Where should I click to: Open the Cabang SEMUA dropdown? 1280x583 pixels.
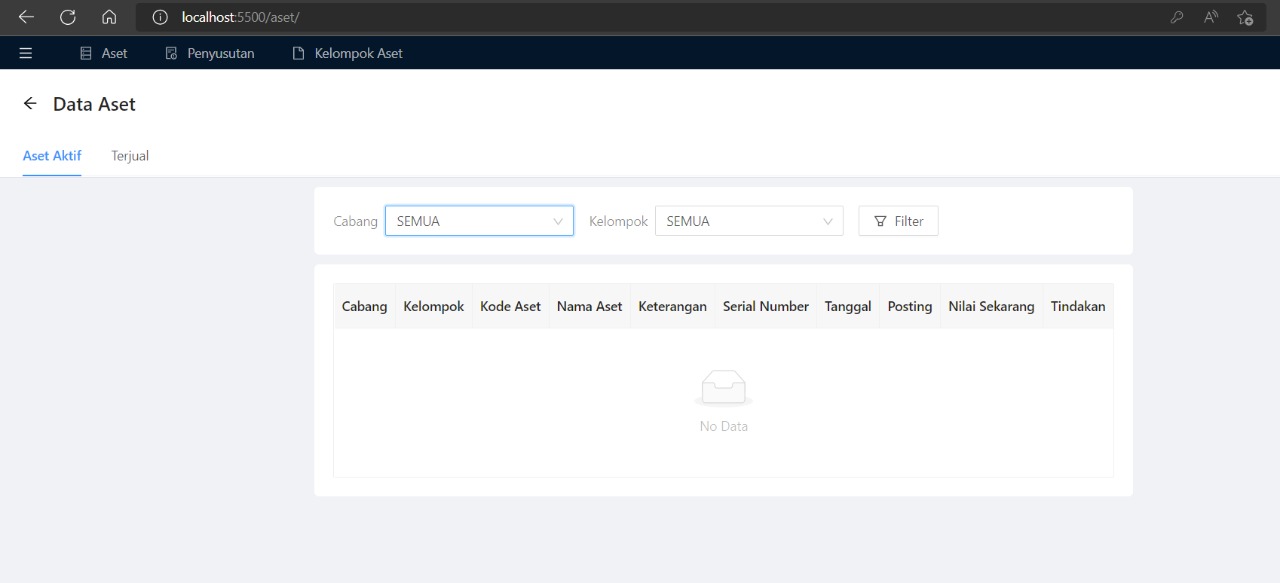479,221
